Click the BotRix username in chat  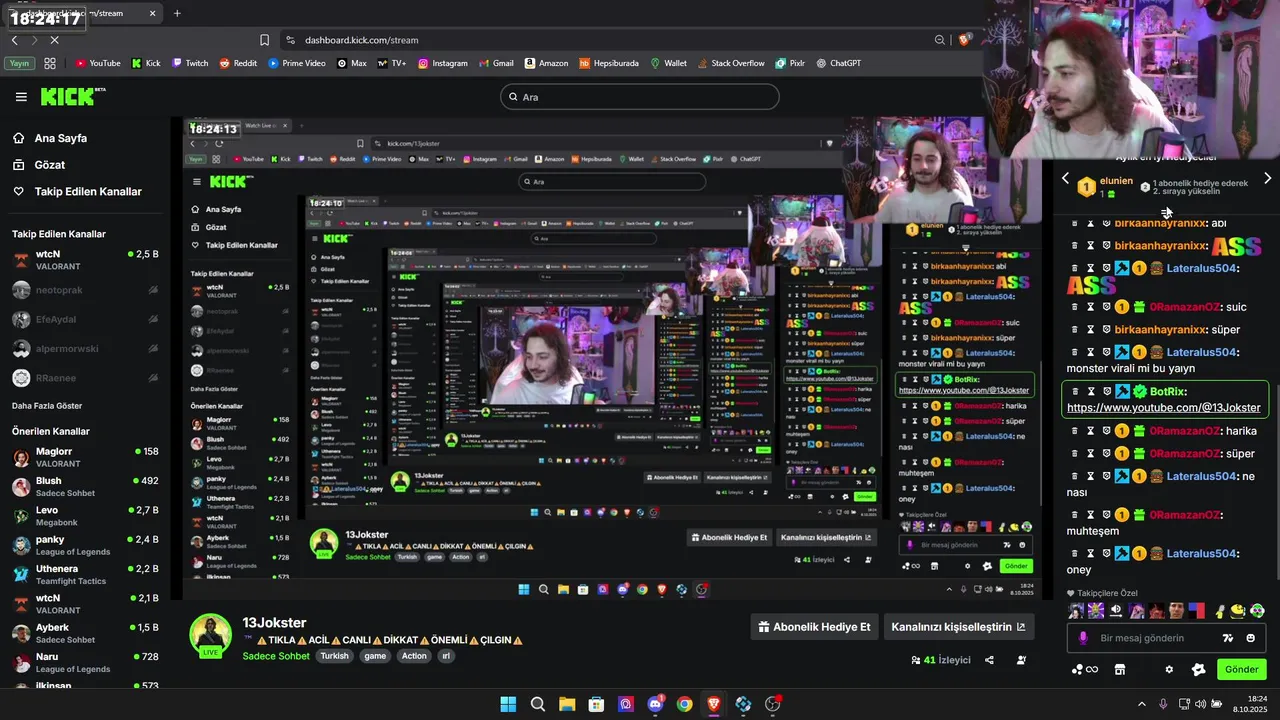(1166, 392)
